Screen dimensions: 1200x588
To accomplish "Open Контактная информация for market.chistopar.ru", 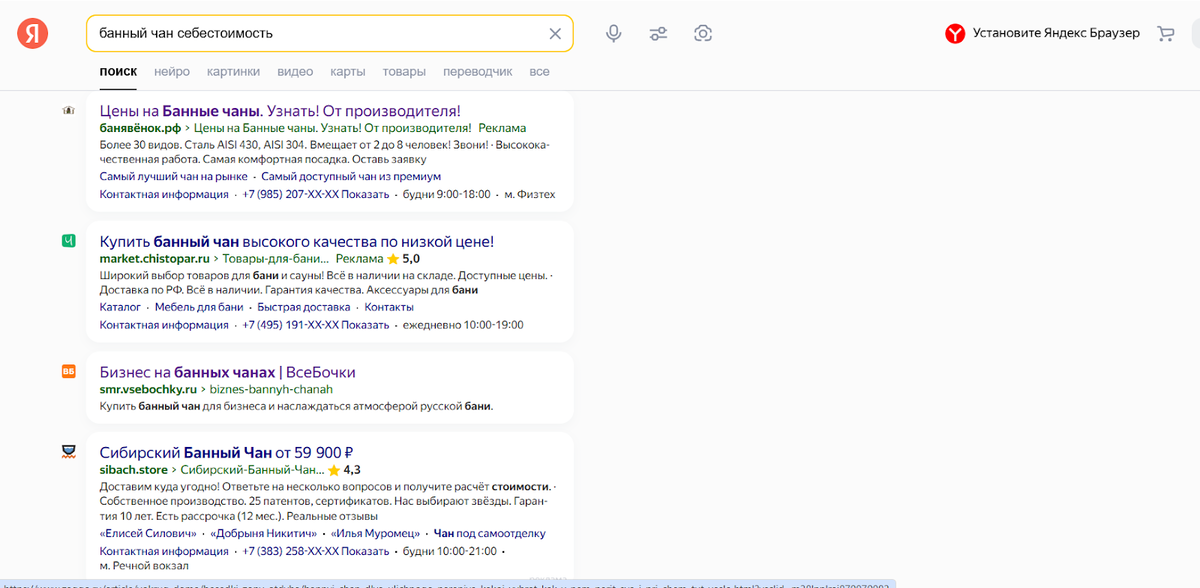I will pyautogui.click(x=164, y=325).
